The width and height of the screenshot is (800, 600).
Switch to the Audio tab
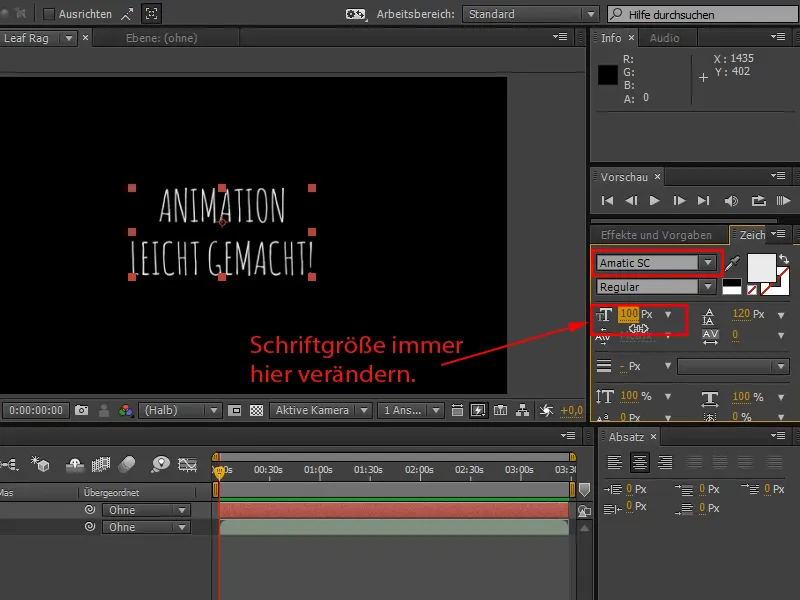click(x=664, y=38)
